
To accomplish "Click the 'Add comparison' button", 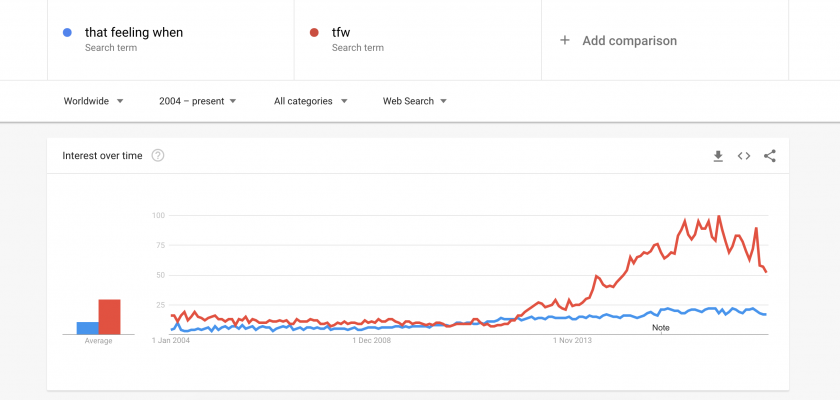I will (x=629, y=41).
